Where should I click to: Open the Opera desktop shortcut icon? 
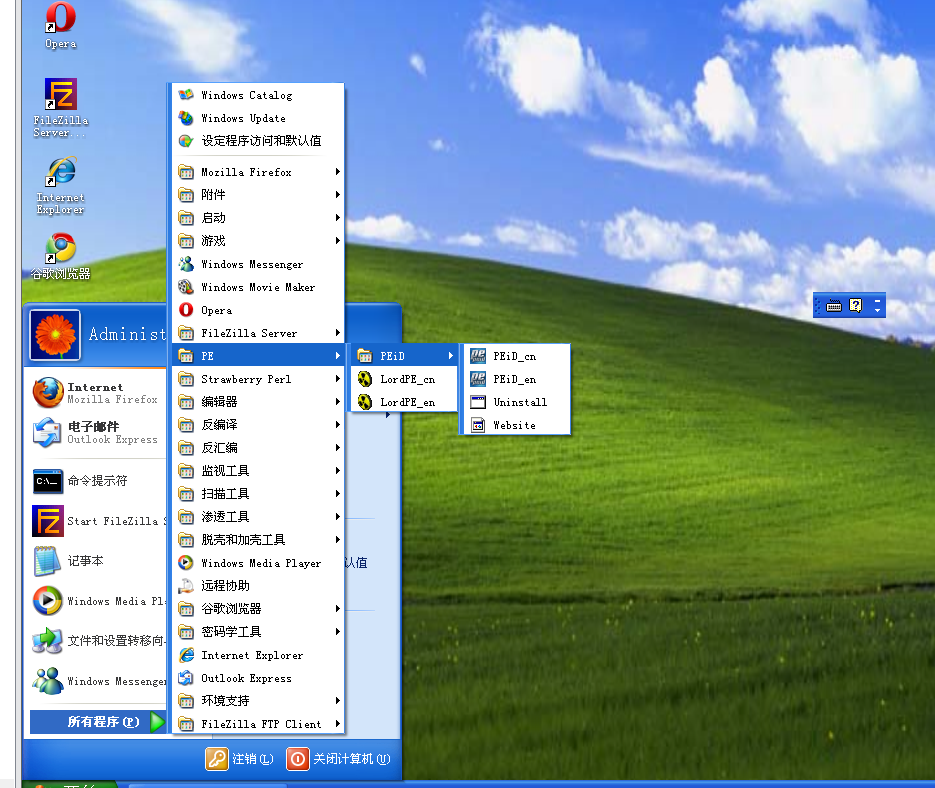pos(61,26)
